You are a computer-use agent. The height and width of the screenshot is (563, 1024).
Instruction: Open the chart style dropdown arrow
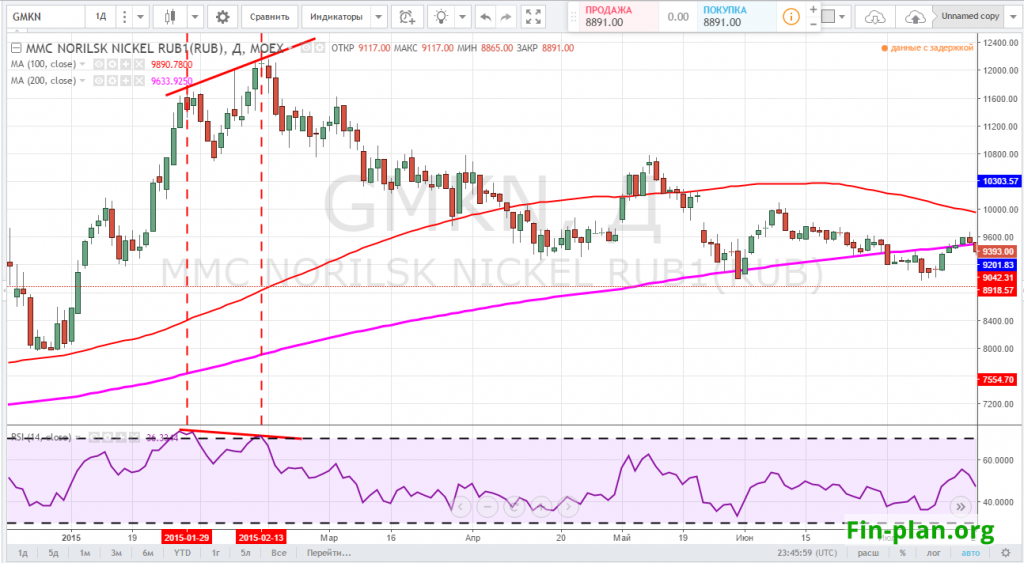pyautogui.click(x=194, y=17)
